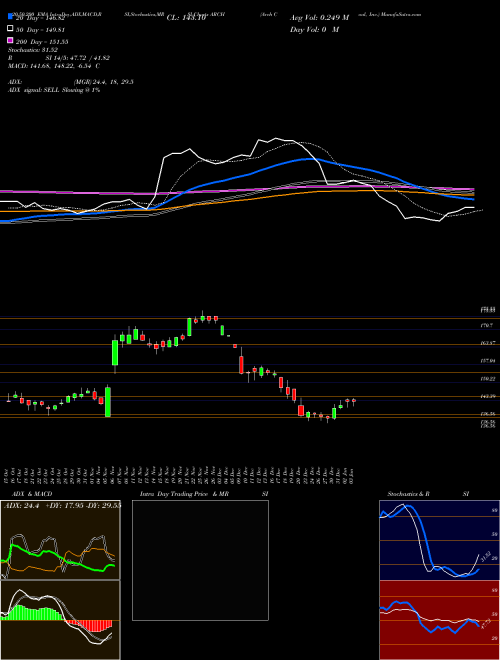Viewport: 500px width, 660px height.
Task: Open the ADX indicator chart panel
Action: click(60, 540)
